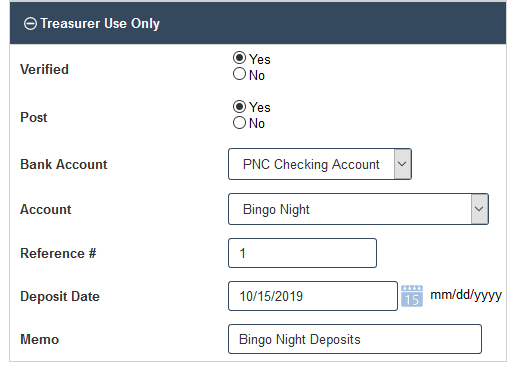Click the Account dropdown arrow button
The width and height of the screenshot is (514, 374).
pos(479,209)
